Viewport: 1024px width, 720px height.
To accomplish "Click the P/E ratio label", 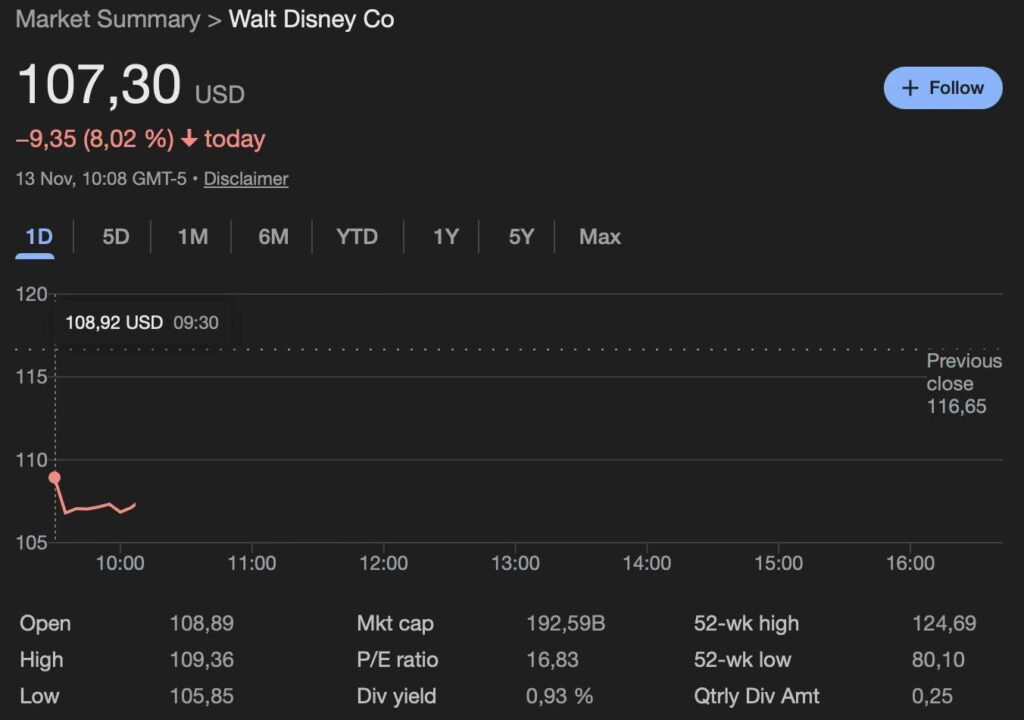I will click(x=397, y=660).
